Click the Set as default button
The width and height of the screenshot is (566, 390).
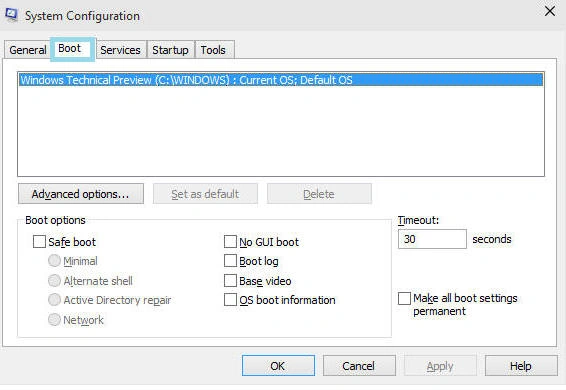pyautogui.click(x=205, y=194)
